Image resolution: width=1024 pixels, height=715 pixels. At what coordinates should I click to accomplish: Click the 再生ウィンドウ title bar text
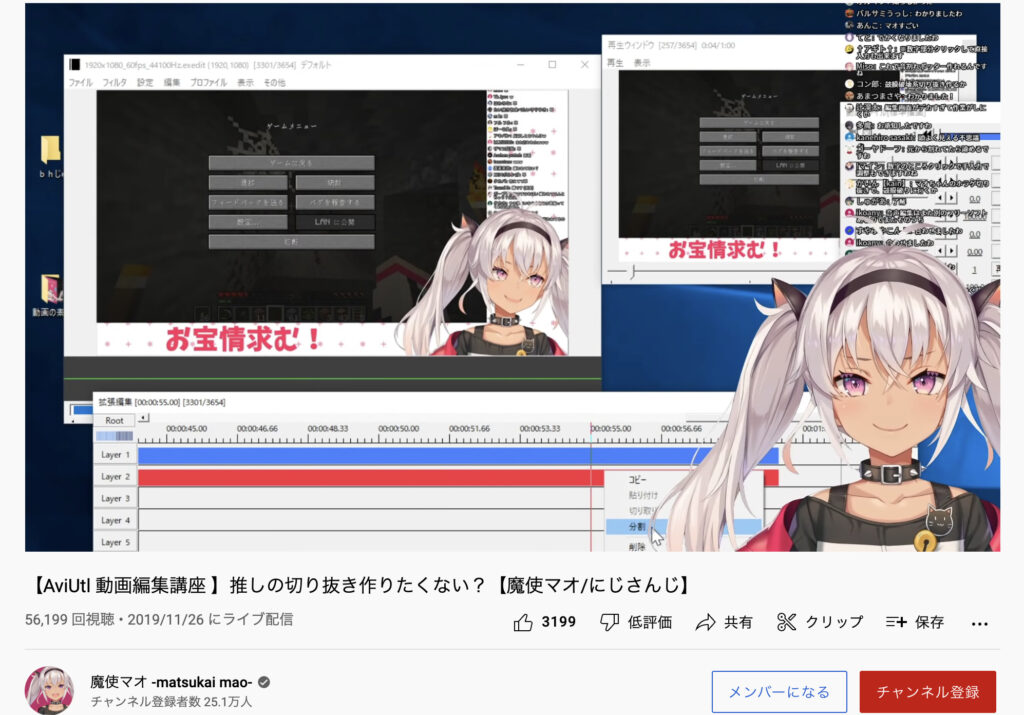pyautogui.click(x=671, y=45)
